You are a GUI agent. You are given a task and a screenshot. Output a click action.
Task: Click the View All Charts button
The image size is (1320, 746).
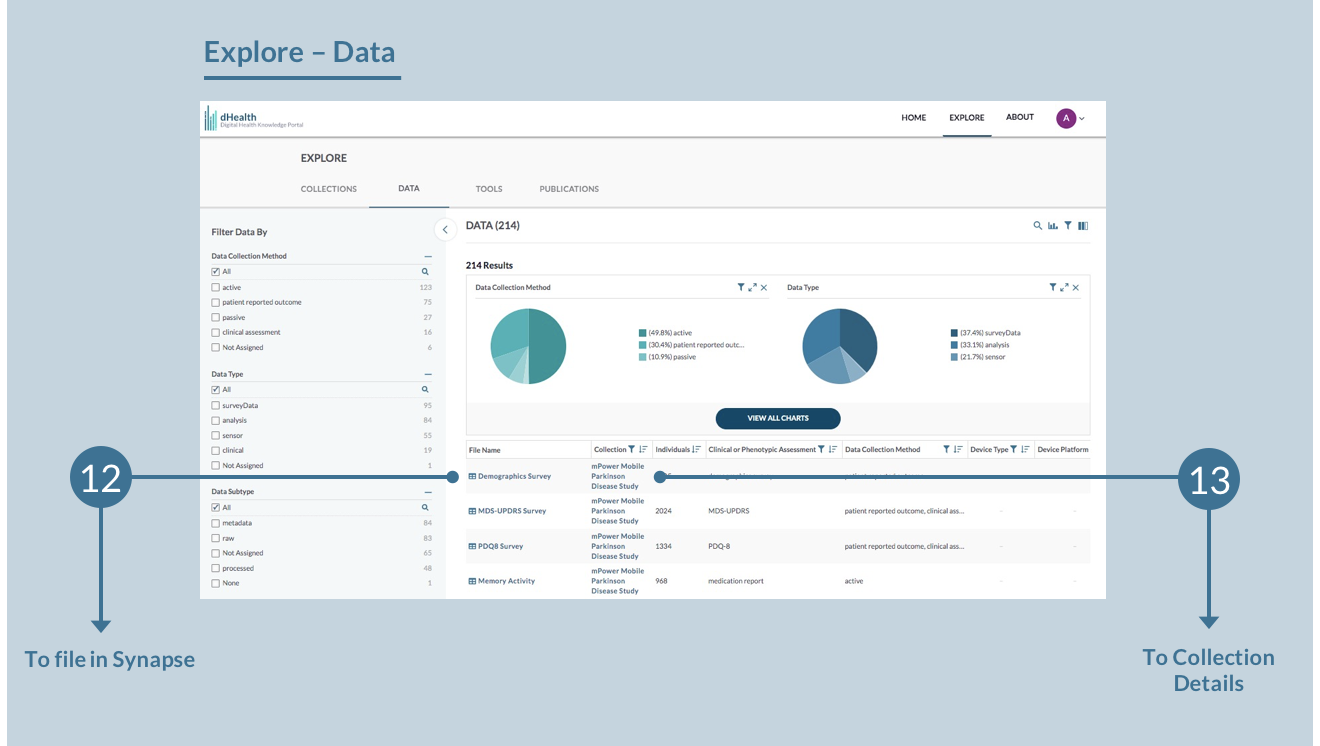(778, 418)
